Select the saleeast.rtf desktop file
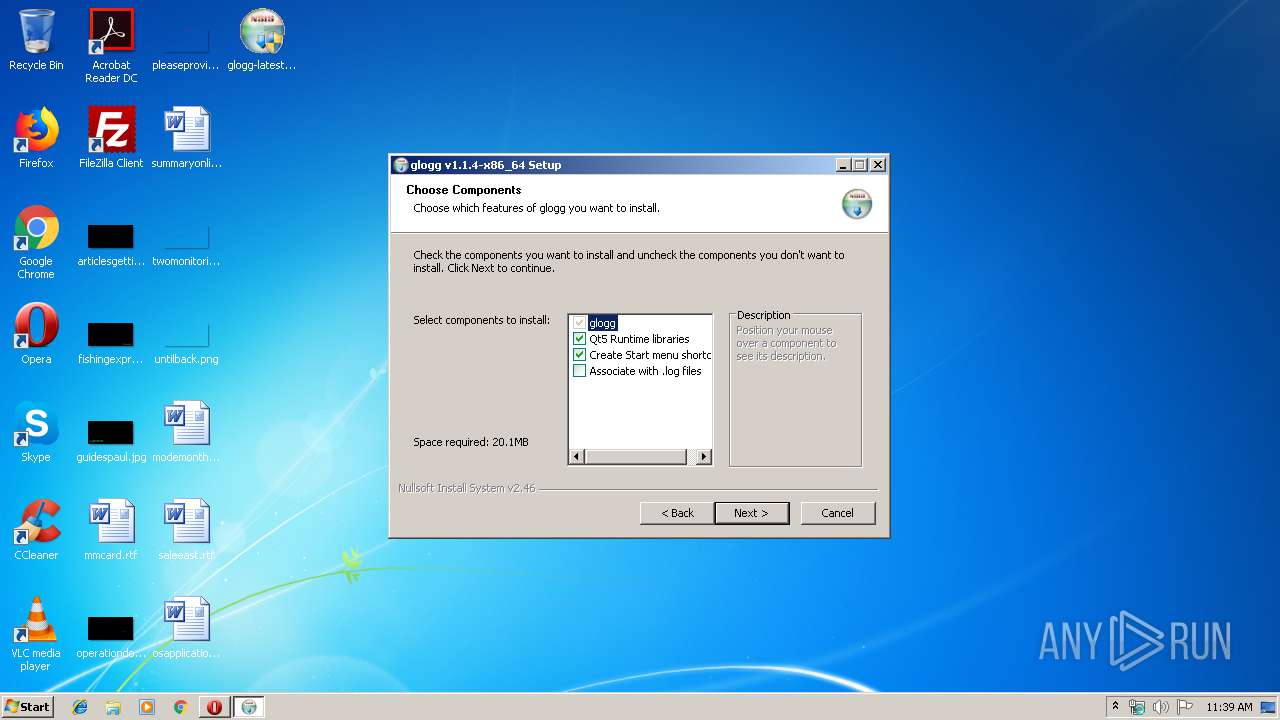Image resolution: width=1280 pixels, height=720 pixels. (186, 530)
